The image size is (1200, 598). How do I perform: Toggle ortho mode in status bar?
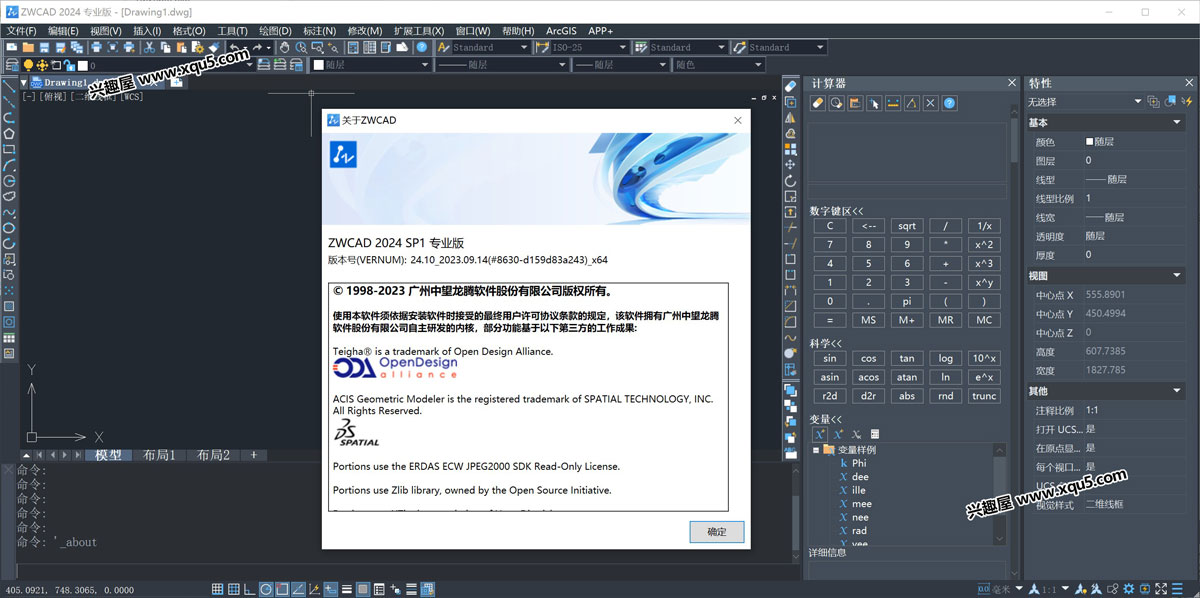click(250, 589)
